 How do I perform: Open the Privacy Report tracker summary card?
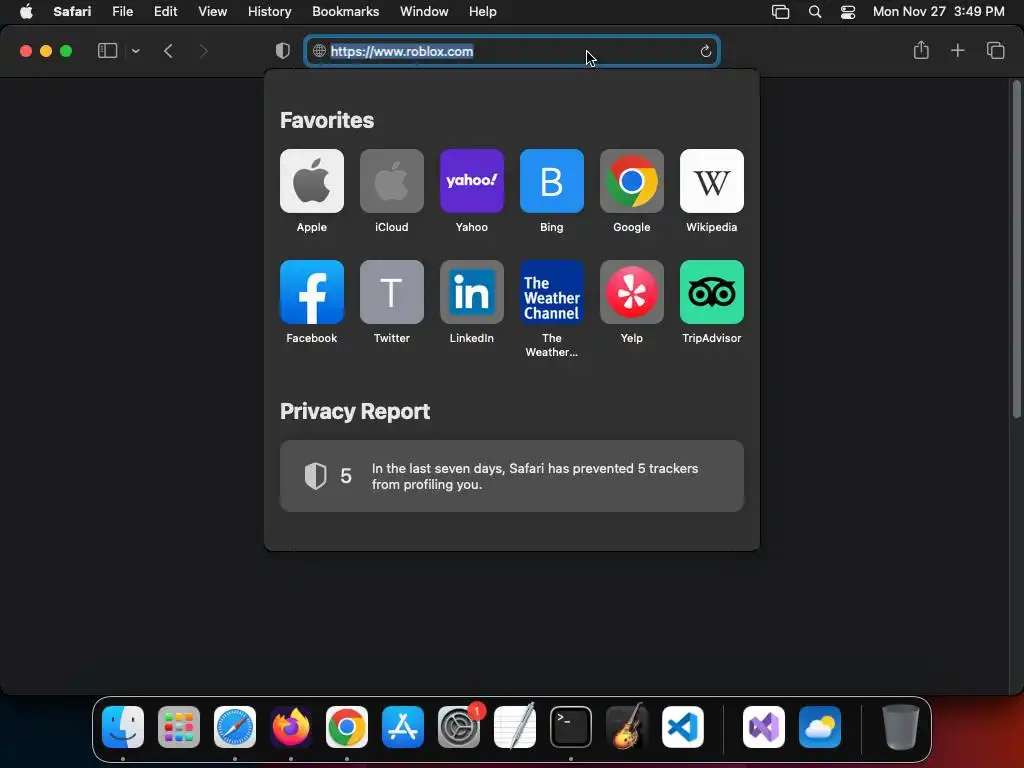pyautogui.click(x=512, y=476)
